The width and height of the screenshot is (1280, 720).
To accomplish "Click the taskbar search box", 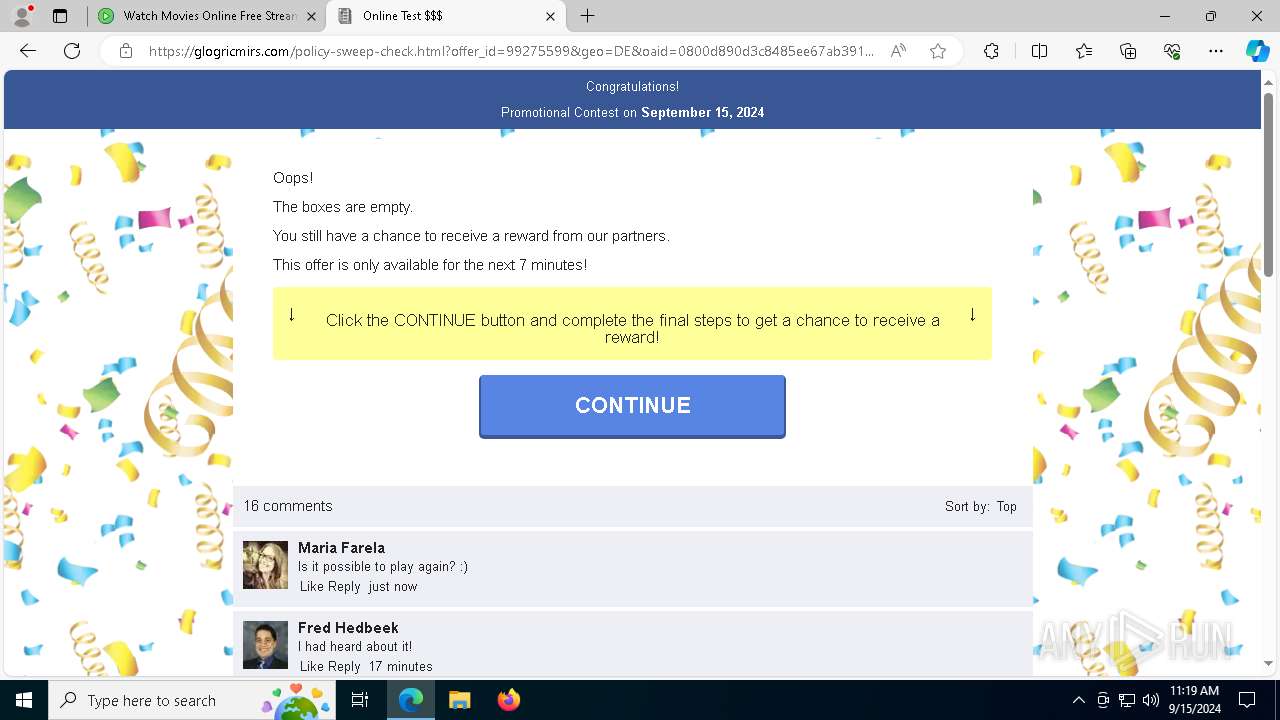I will (192, 700).
